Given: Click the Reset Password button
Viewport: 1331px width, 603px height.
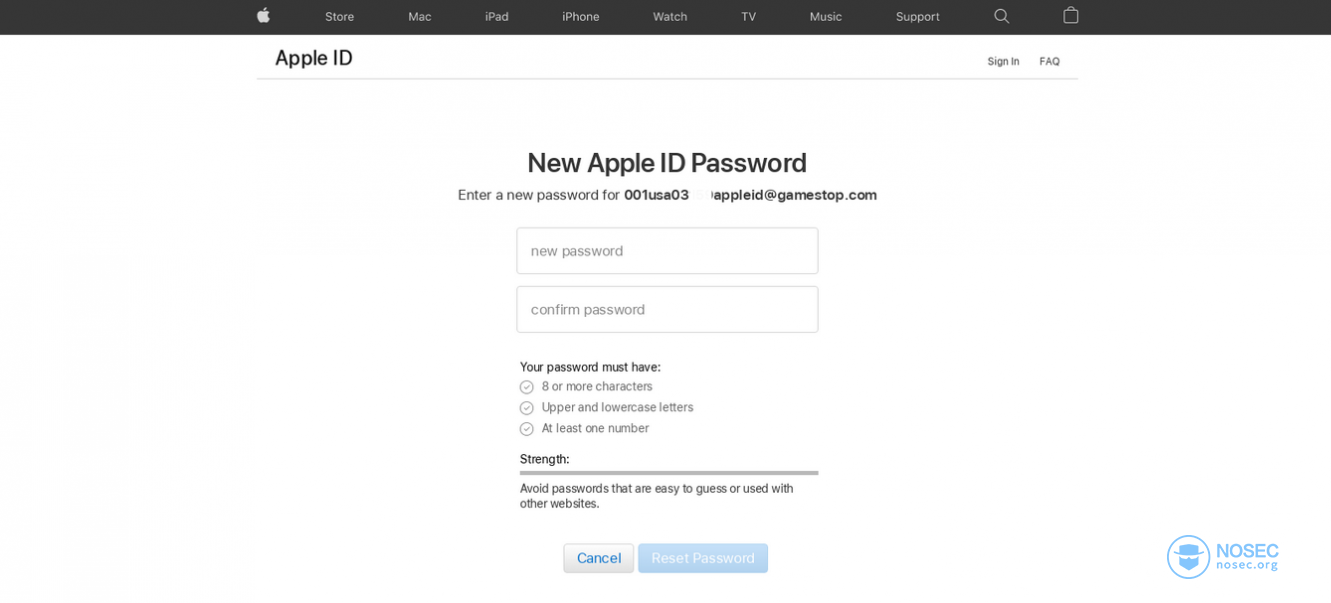Looking at the screenshot, I should pos(703,558).
